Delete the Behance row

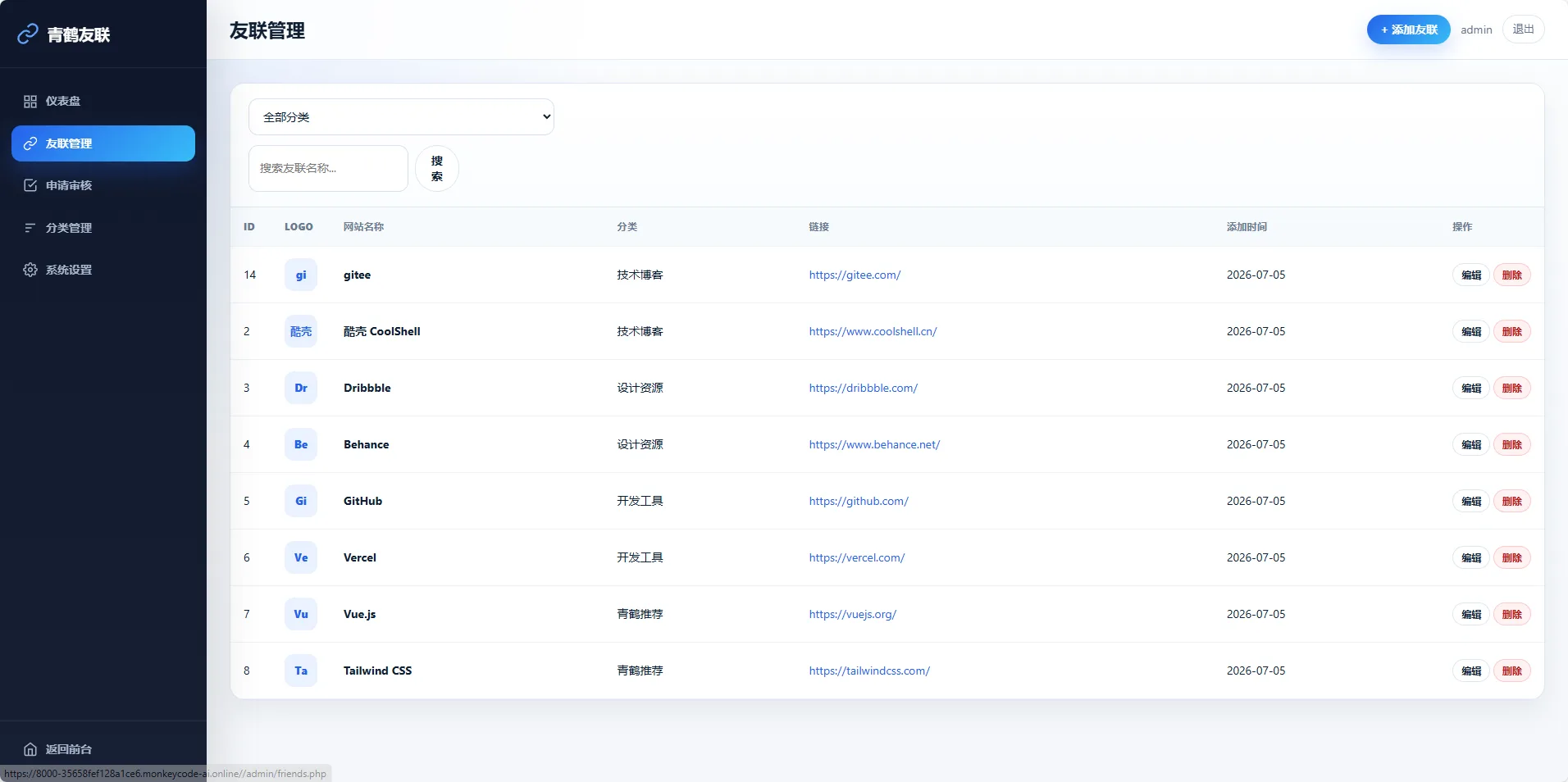(x=1511, y=444)
